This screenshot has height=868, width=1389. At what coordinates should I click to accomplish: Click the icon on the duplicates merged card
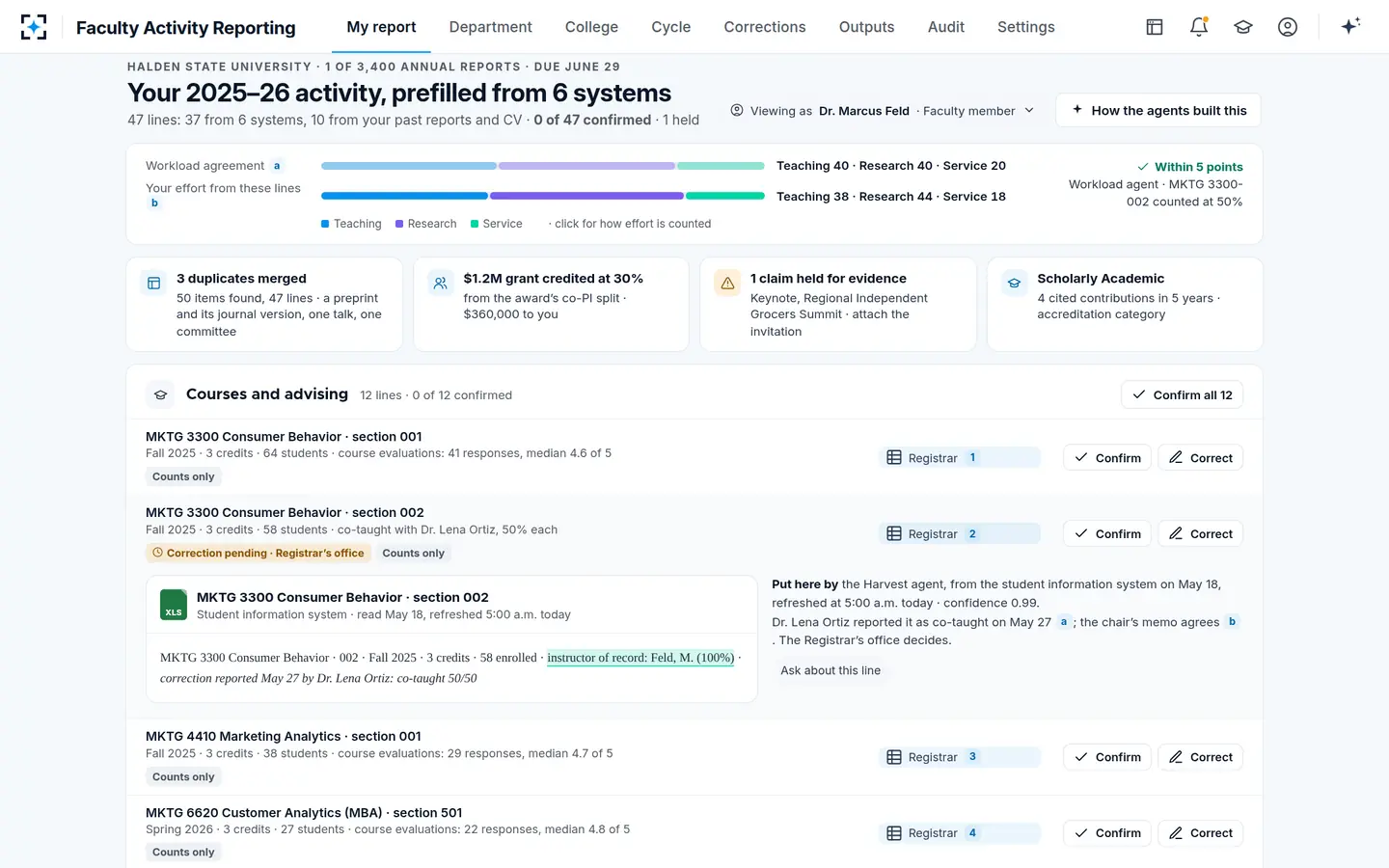click(153, 284)
